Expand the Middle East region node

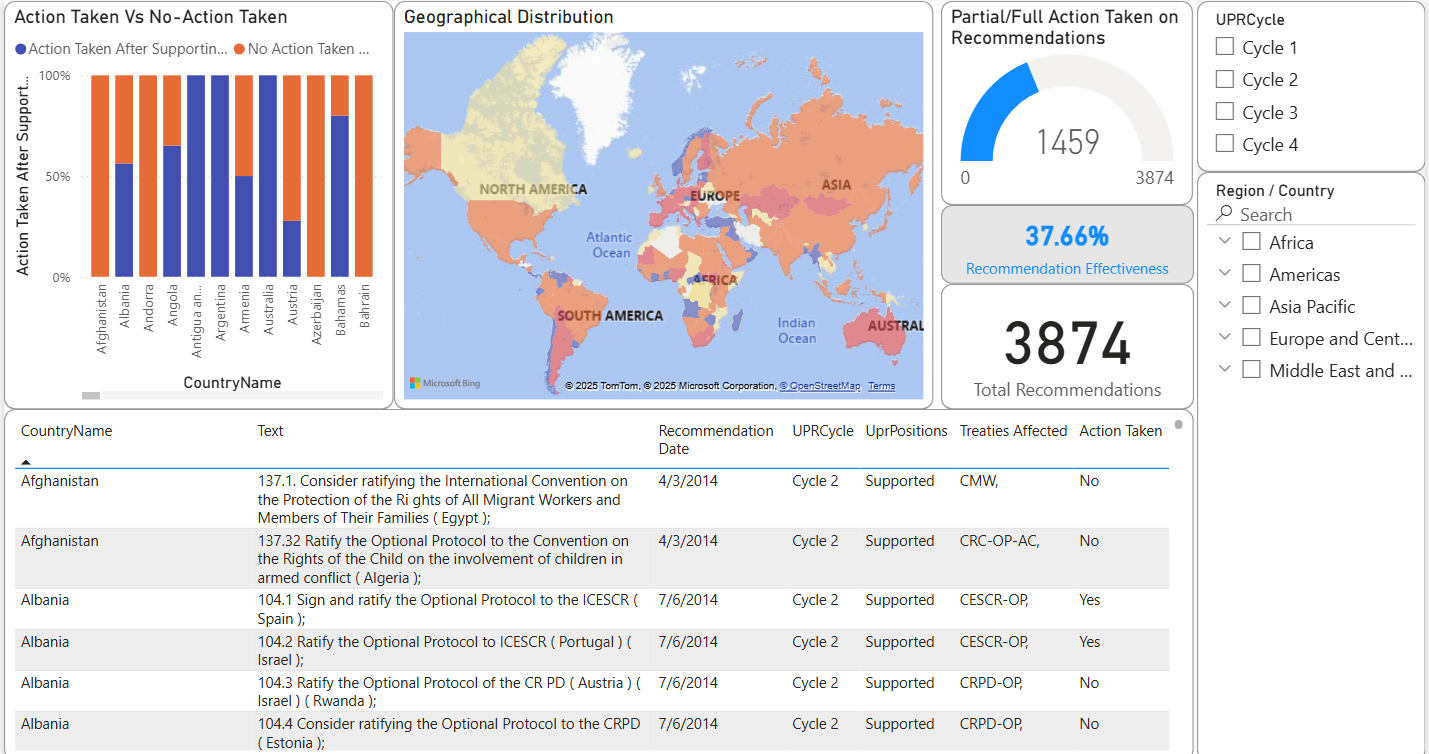1224,370
